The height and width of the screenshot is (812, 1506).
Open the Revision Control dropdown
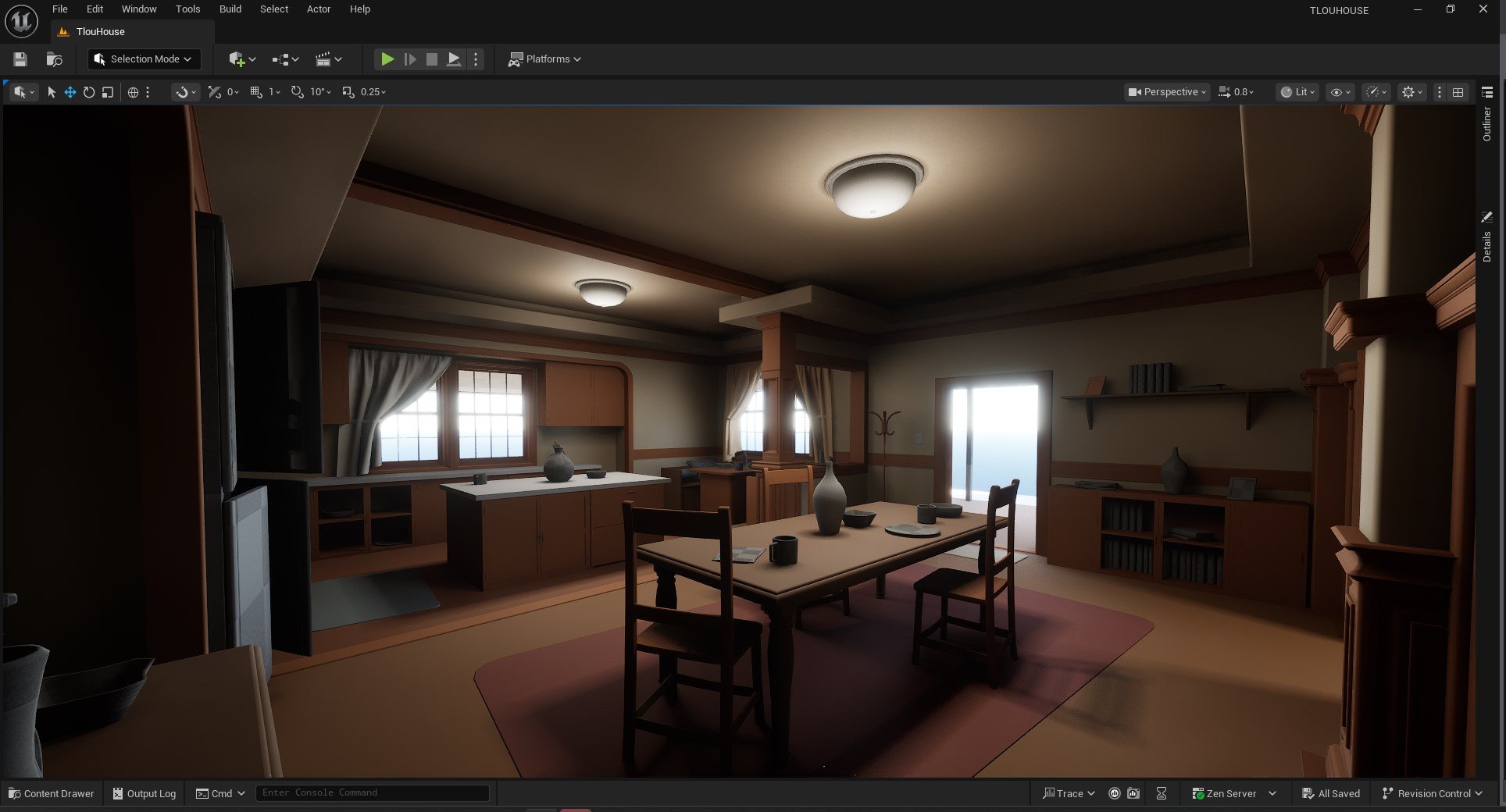1432,793
